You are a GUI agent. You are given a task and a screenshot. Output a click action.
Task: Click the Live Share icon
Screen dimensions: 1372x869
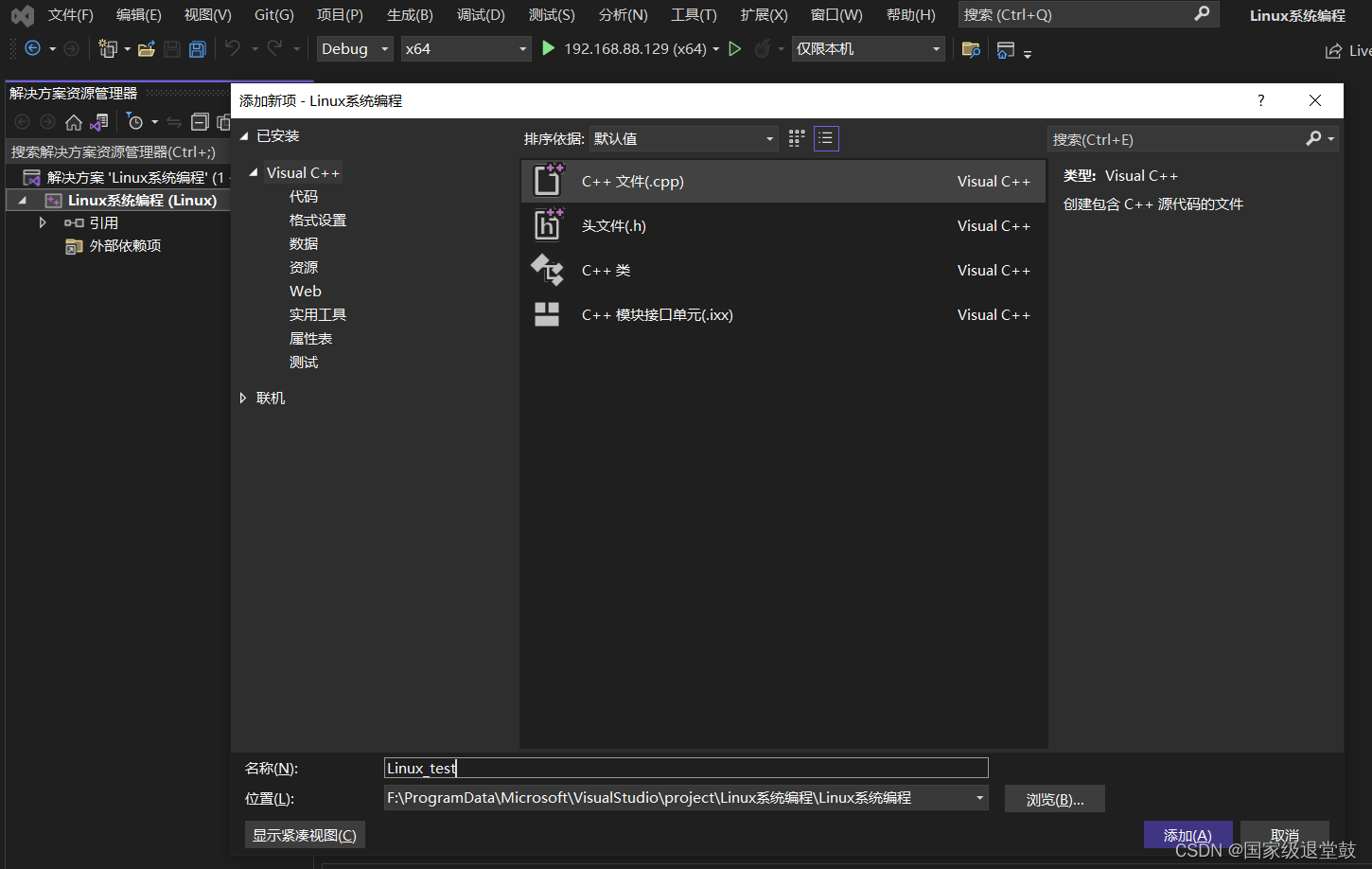(1333, 50)
